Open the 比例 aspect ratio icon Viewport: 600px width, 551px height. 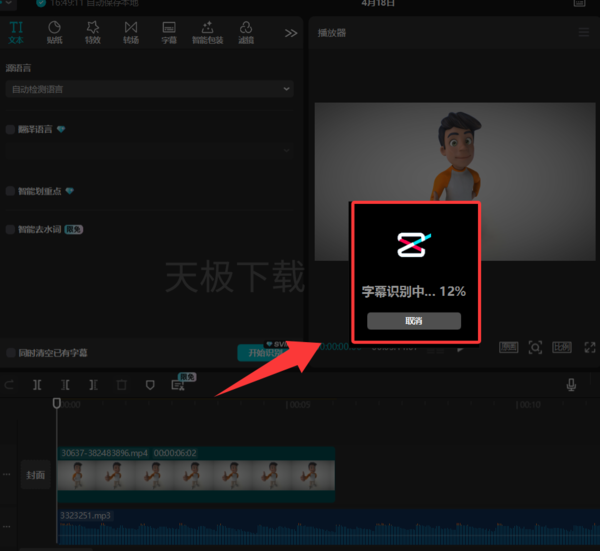(x=562, y=347)
